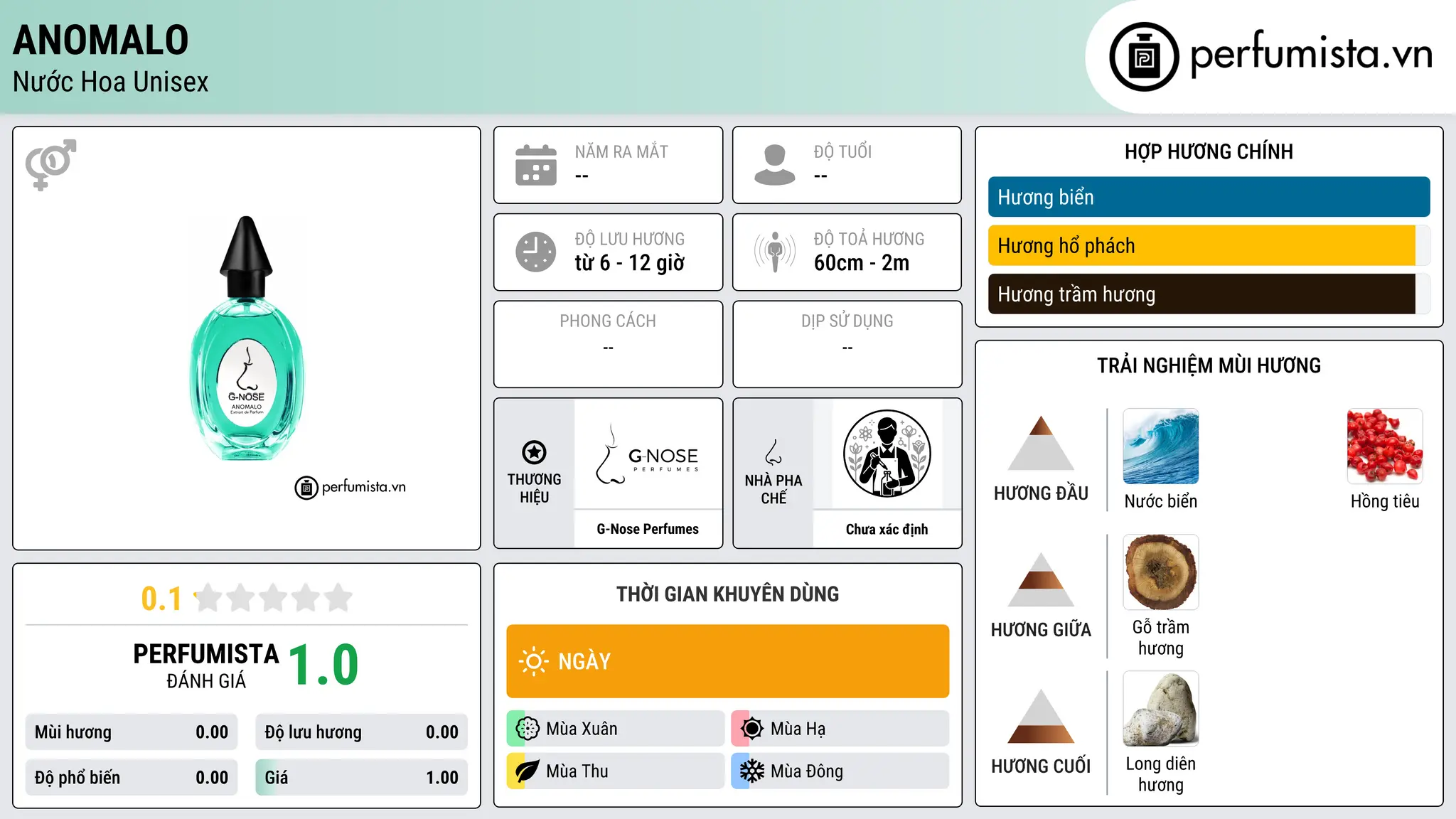Select the Hương biển accord bar
This screenshot has height=819, width=1456.
pyautogui.click(x=1209, y=197)
